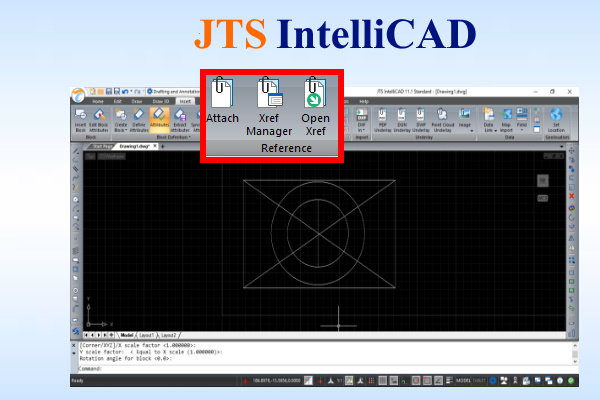Switch to the Model layout tab
The width and height of the screenshot is (600, 400).
pyautogui.click(x=127, y=335)
